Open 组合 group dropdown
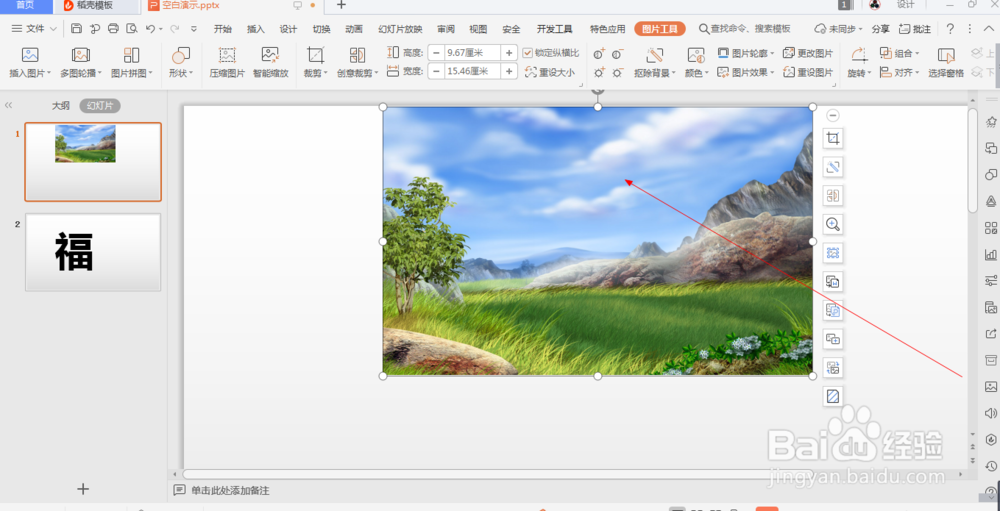1000x511 pixels. (x=899, y=53)
